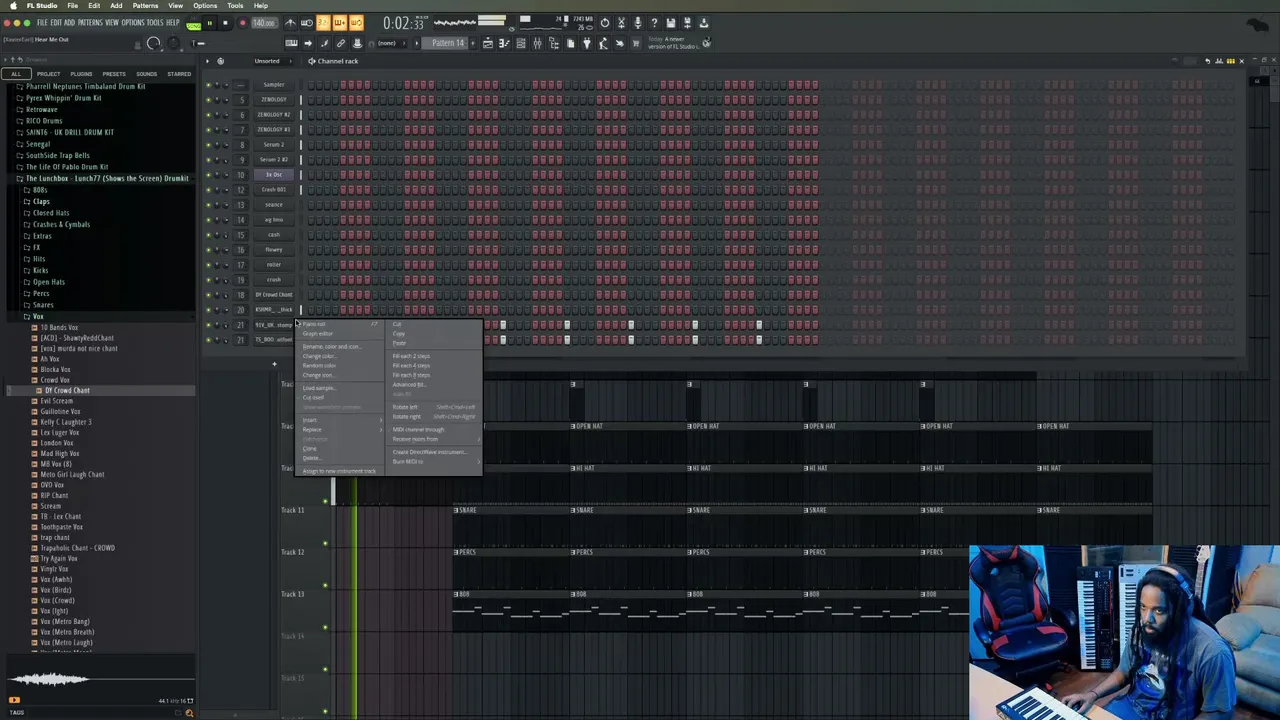
Task: Stop playback using the stop button
Action: click(225, 23)
